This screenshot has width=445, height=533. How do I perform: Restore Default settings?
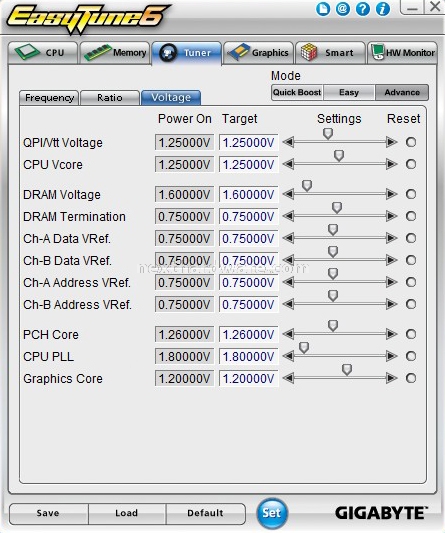pos(205,513)
